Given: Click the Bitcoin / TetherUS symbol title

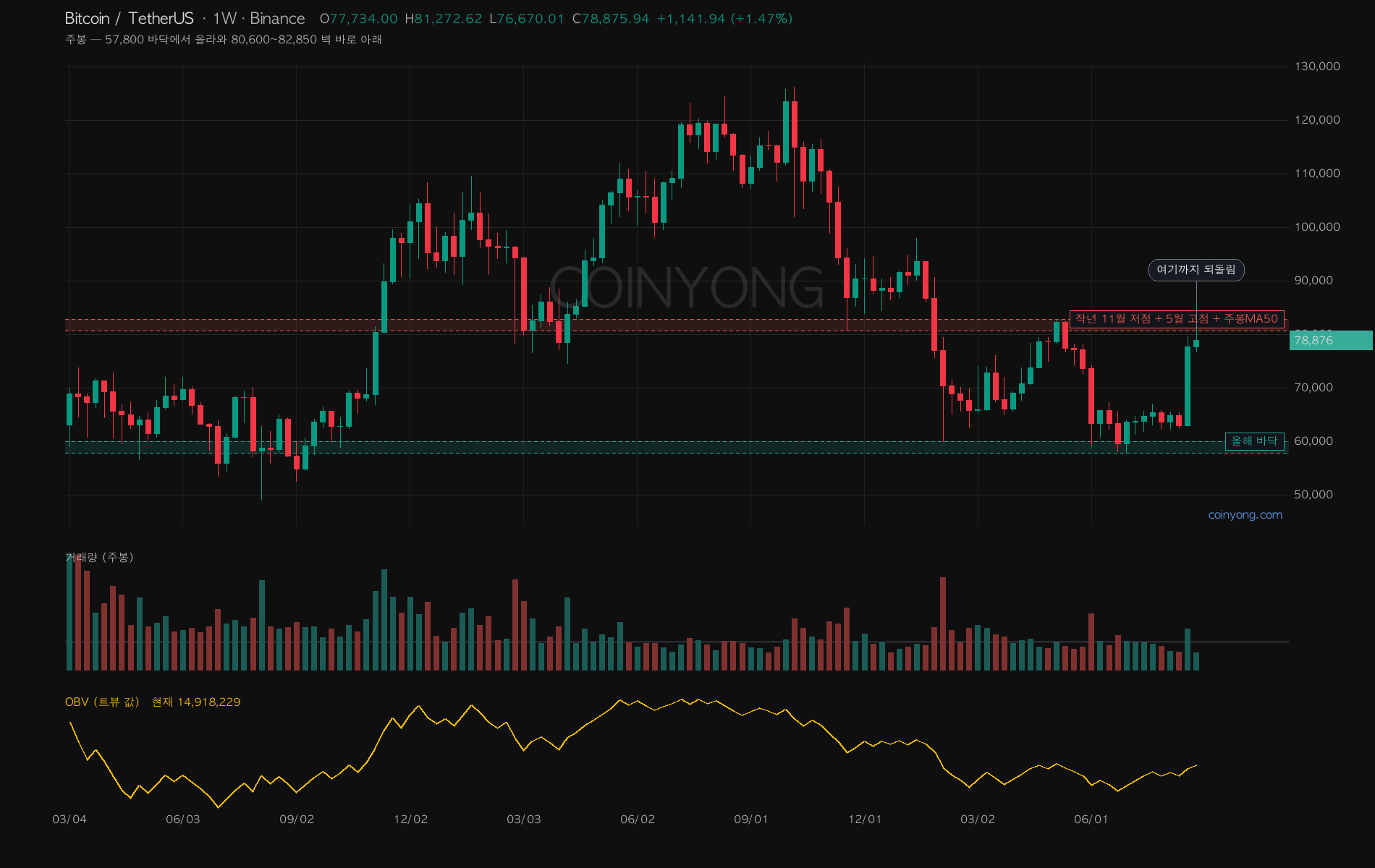Looking at the screenshot, I should 130,19.
